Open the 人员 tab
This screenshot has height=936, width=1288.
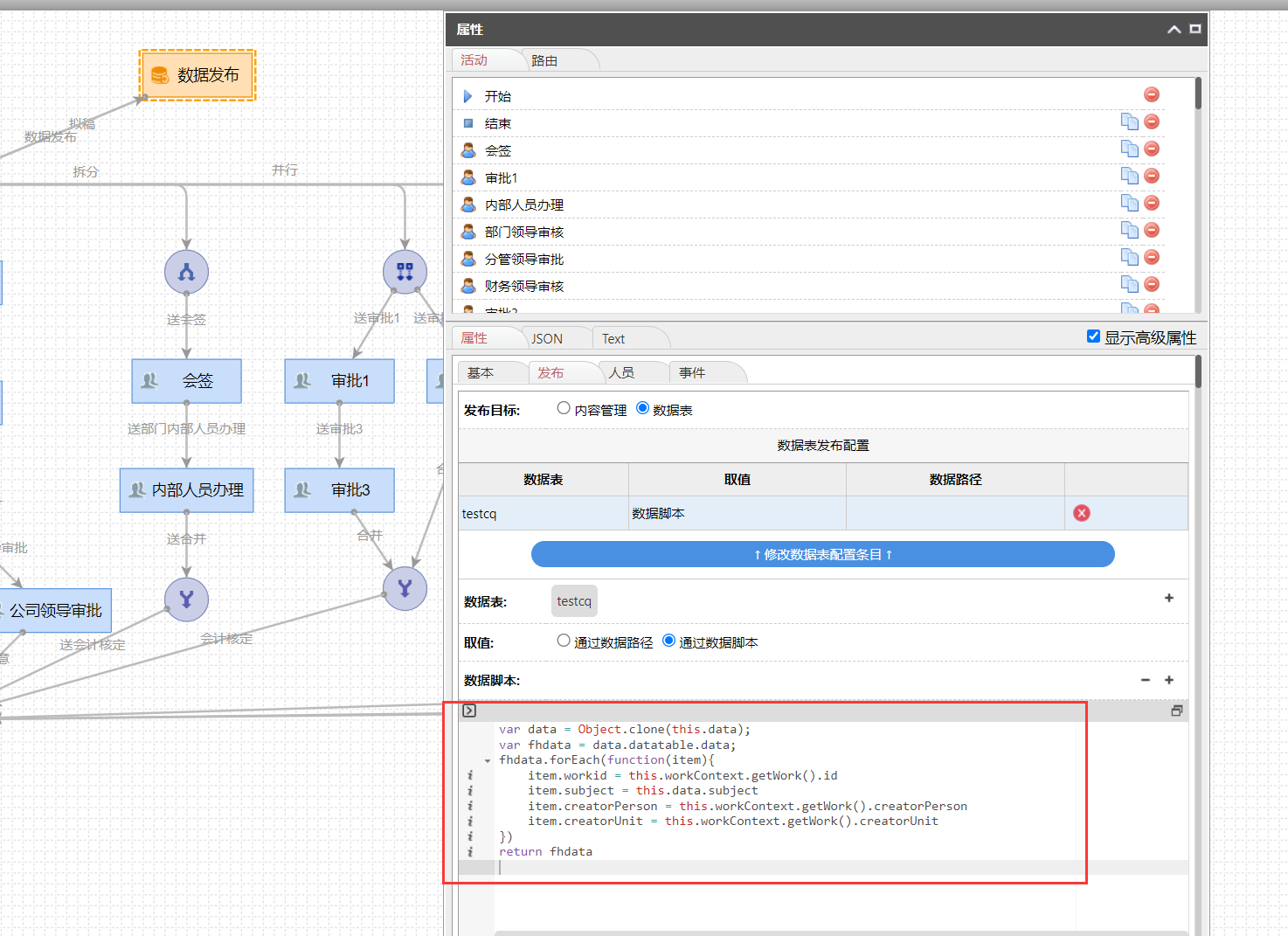[x=621, y=373]
